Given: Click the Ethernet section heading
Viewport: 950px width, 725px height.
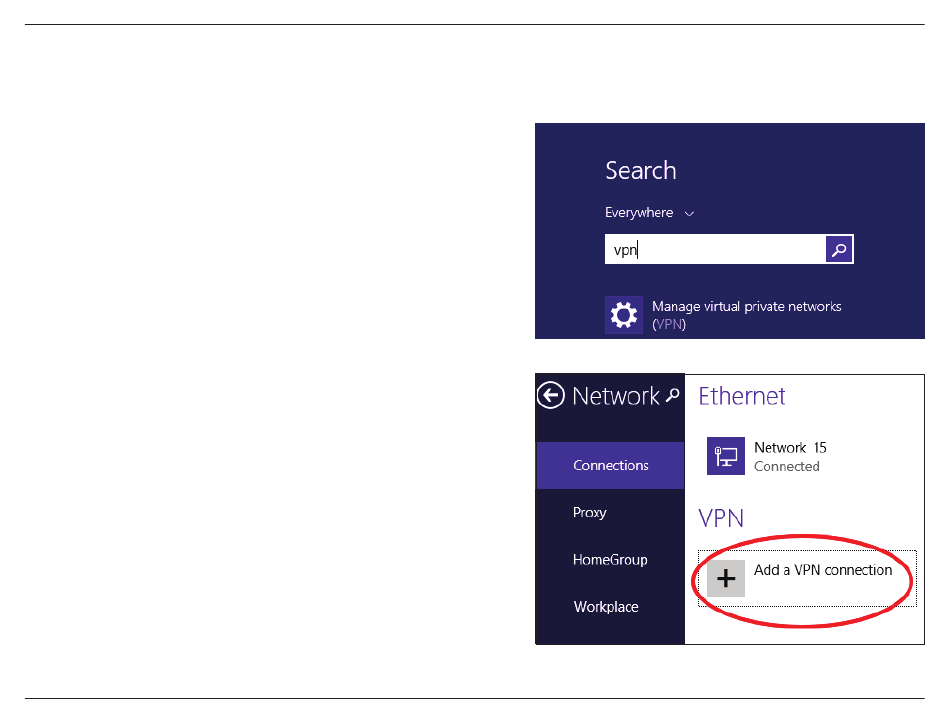Looking at the screenshot, I should pyautogui.click(x=742, y=396).
